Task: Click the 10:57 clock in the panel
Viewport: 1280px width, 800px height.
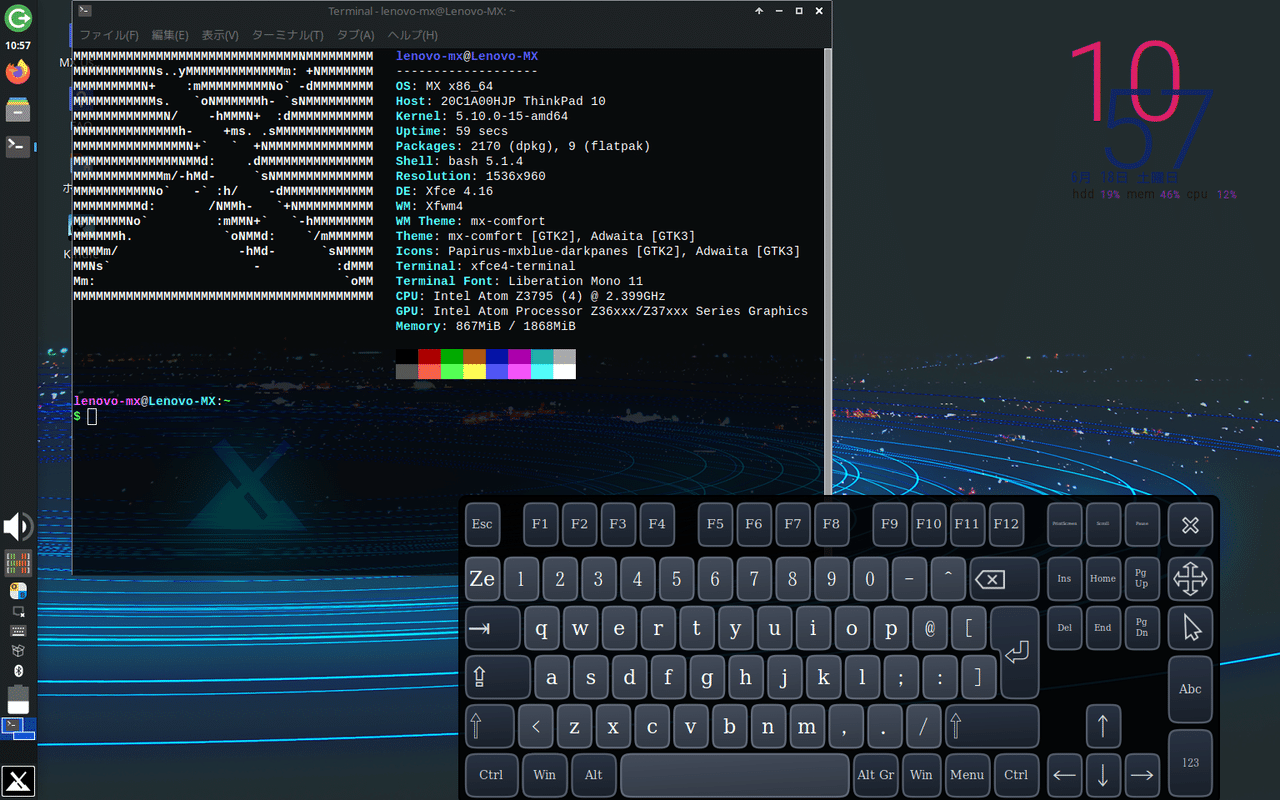Action: click(18, 45)
